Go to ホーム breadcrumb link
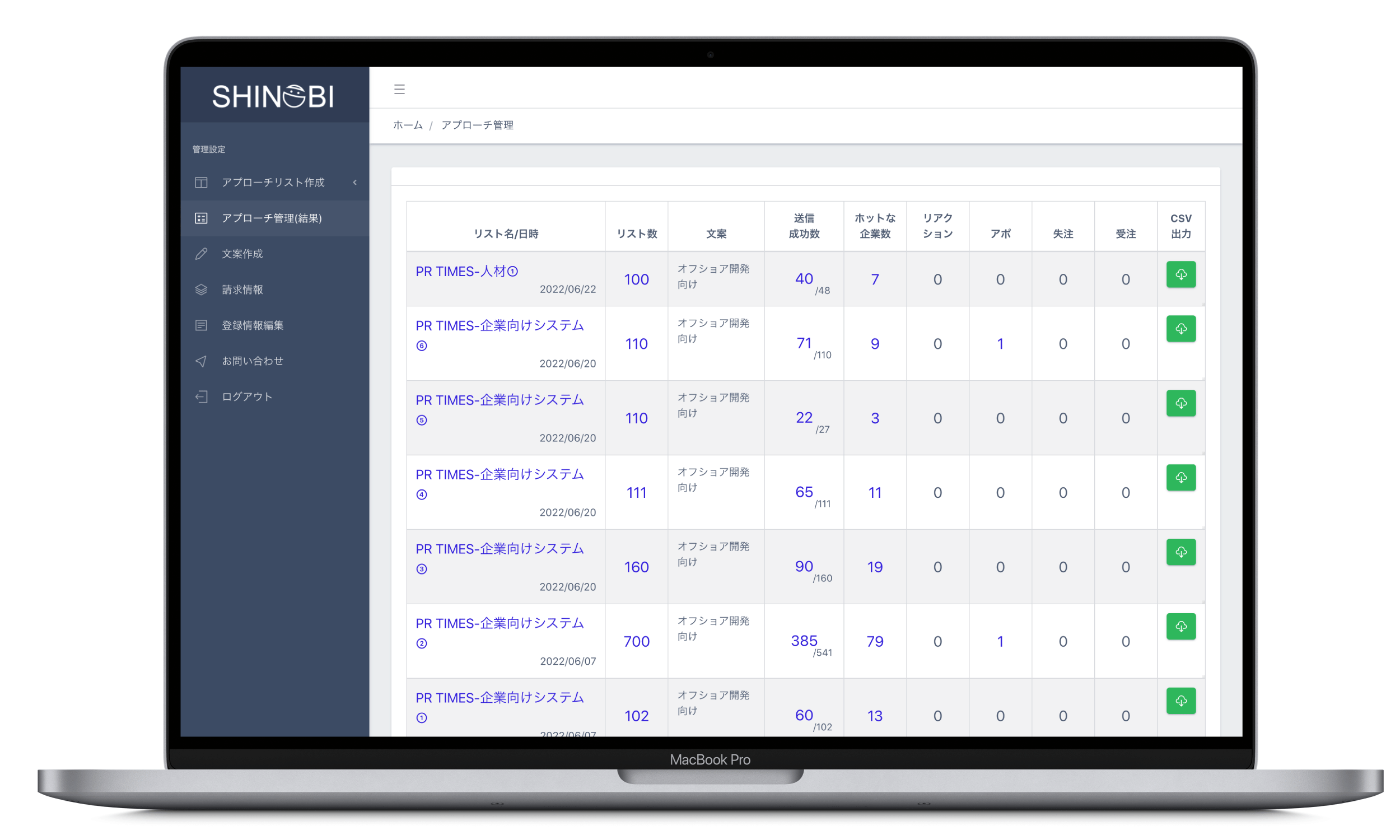This screenshot has width=1400, height=840. point(408,125)
